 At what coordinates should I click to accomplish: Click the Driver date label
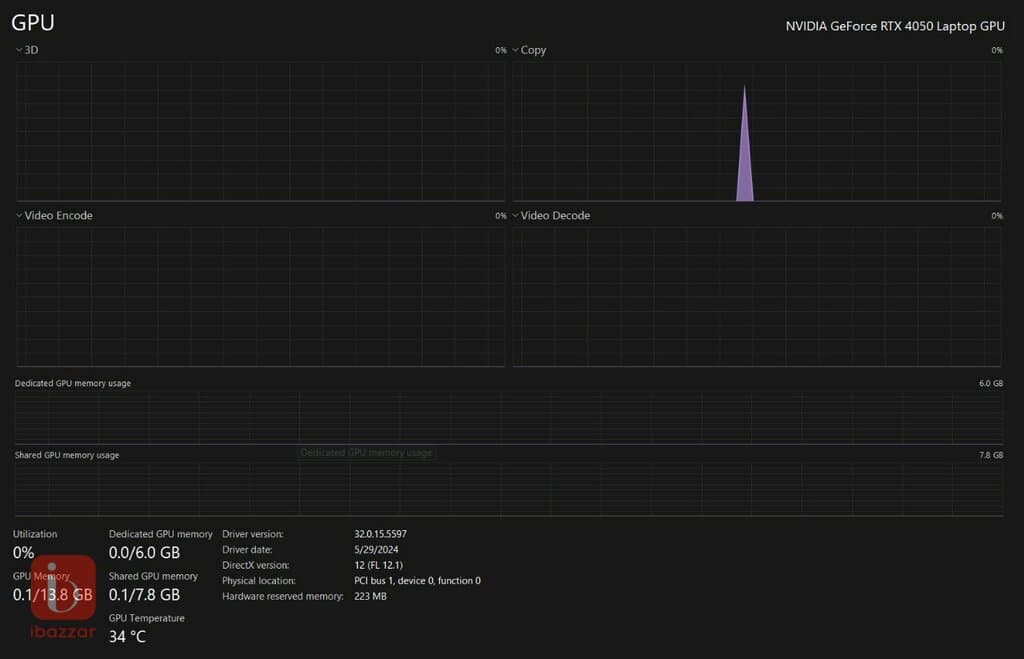point(247,550)
